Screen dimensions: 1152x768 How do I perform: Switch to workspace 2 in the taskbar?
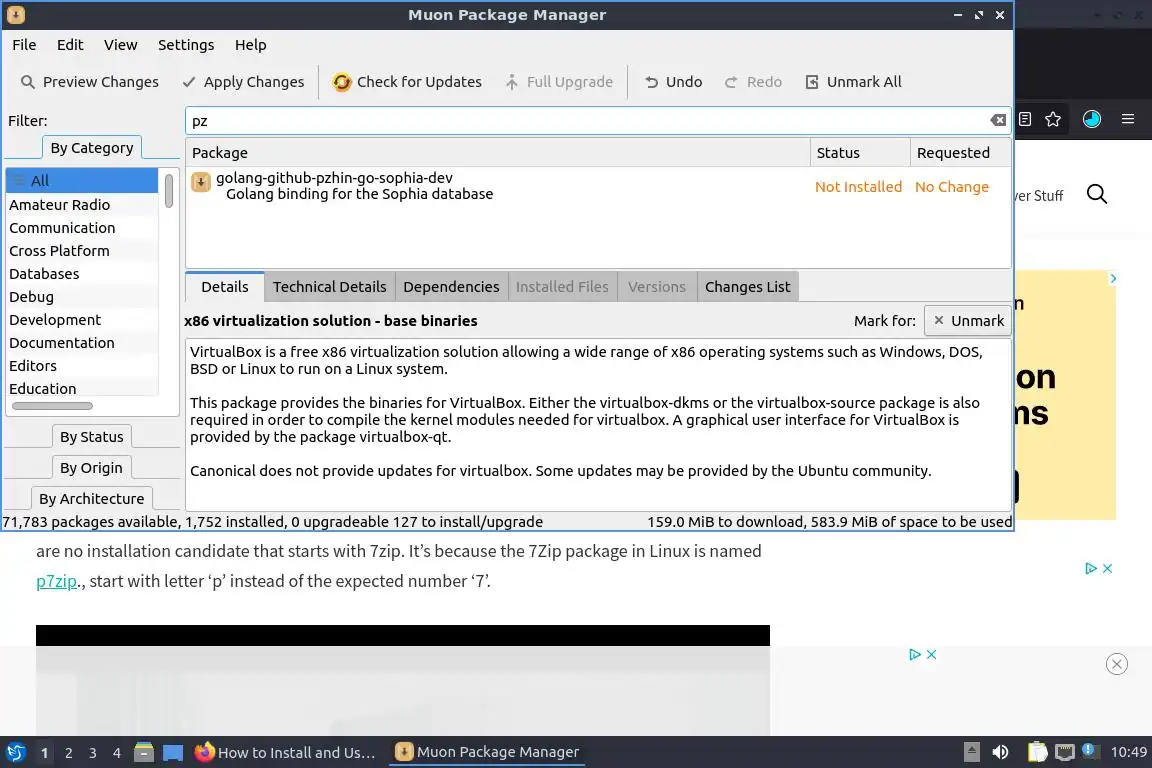coord(68,753)
